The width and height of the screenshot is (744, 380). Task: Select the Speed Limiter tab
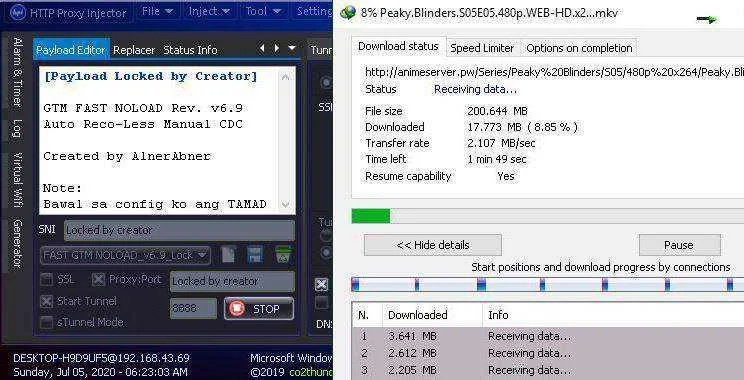pos(482,48)
